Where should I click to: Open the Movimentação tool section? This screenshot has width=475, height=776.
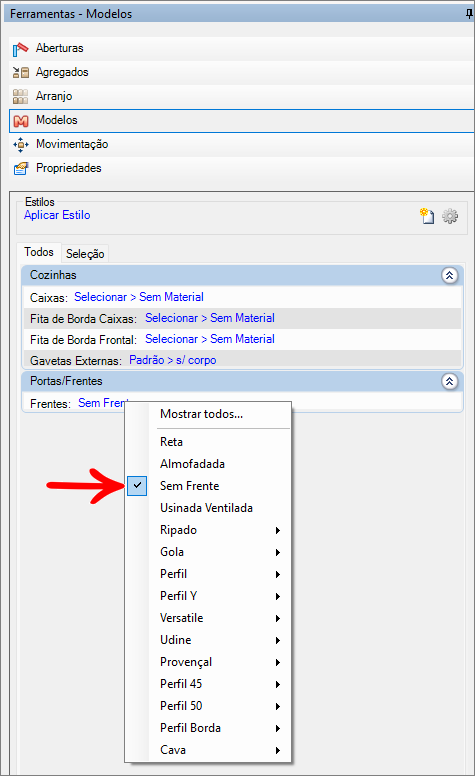241,145
